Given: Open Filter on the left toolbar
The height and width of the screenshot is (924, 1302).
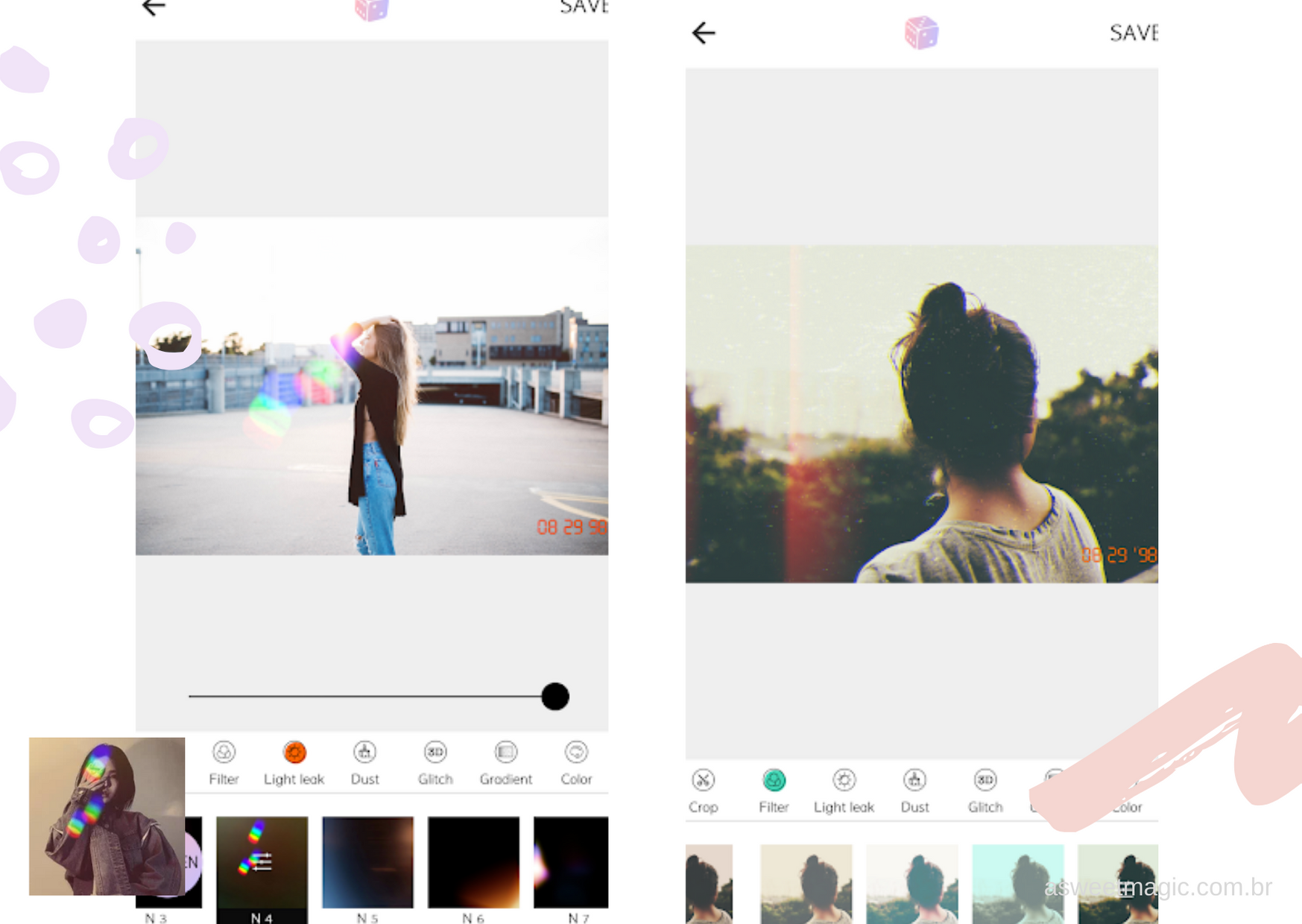Looking at the screenshot, I should 224,762.
